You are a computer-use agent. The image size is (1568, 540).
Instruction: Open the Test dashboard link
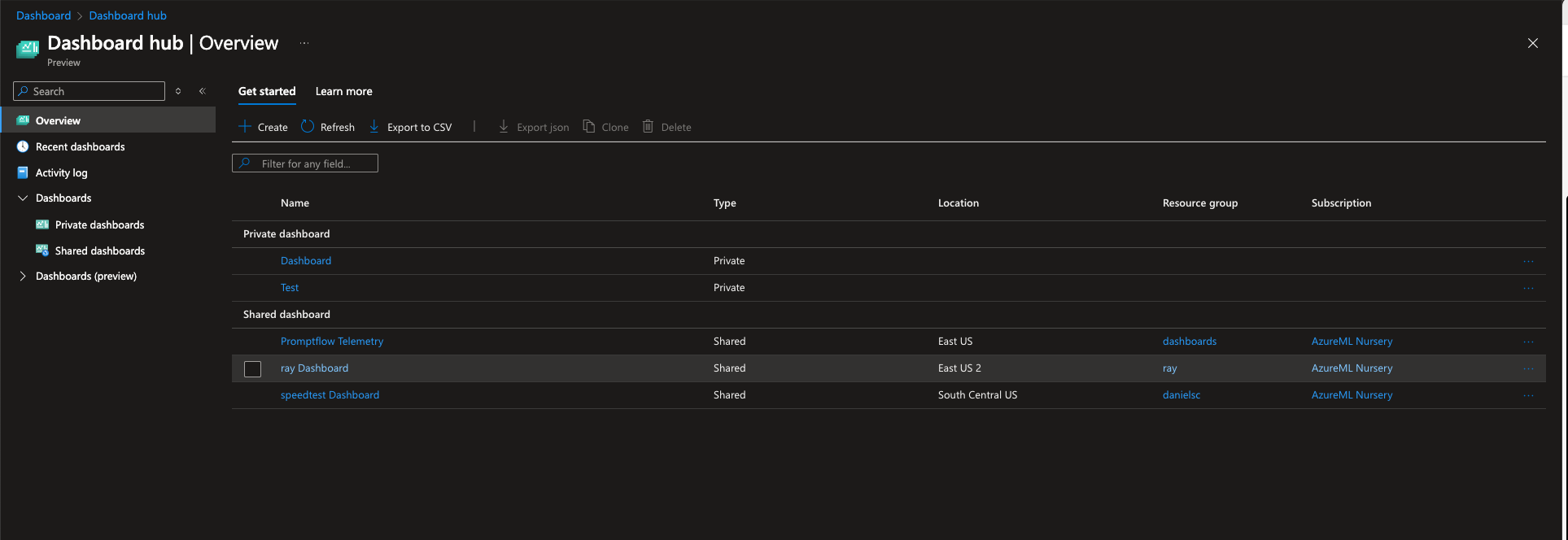click(290, 288)
